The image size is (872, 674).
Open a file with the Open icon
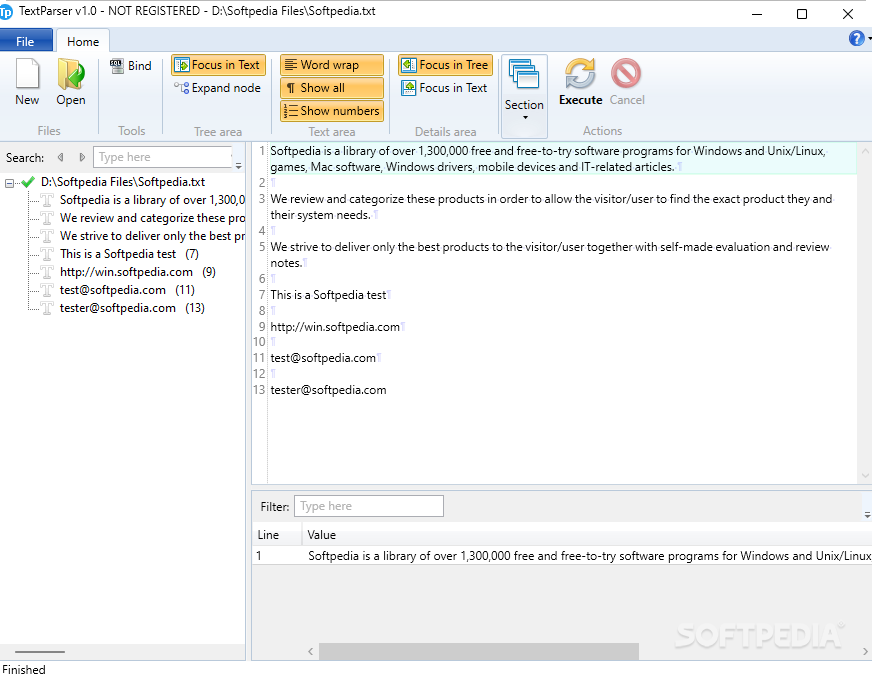click(x=71, y=81)
